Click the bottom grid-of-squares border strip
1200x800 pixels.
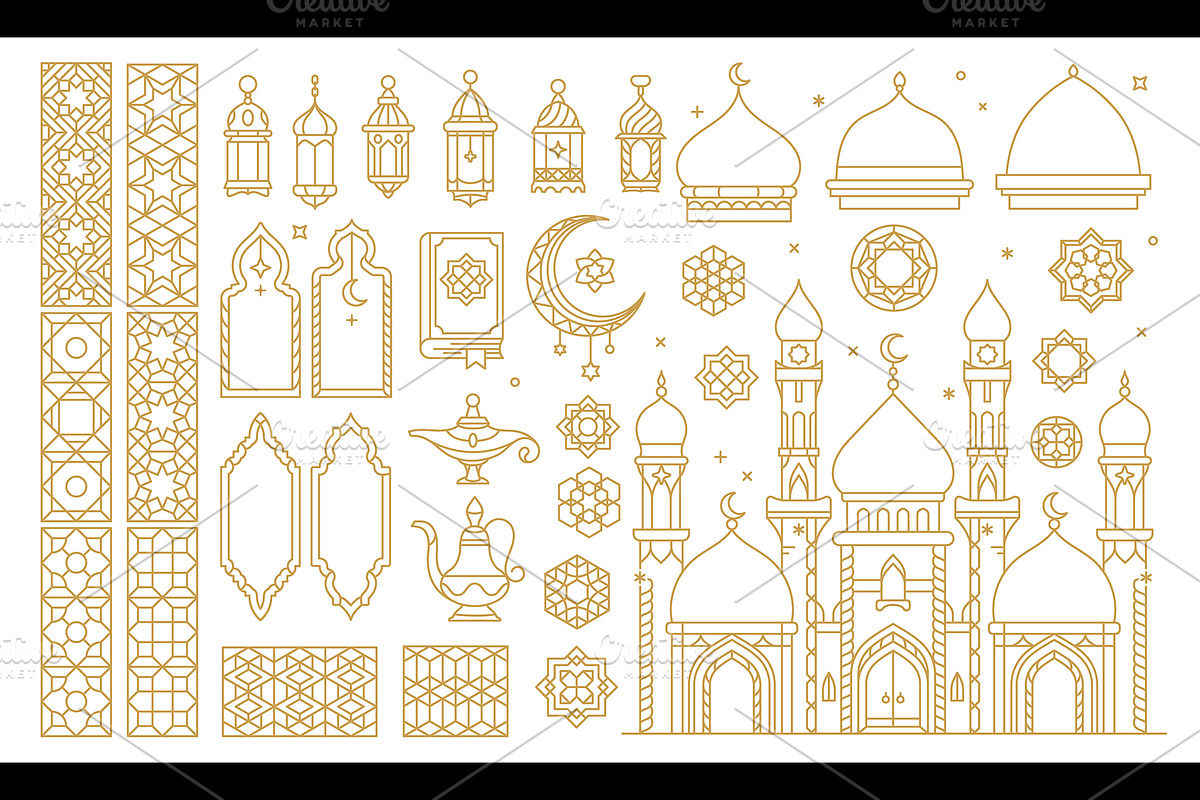(162, 632)
